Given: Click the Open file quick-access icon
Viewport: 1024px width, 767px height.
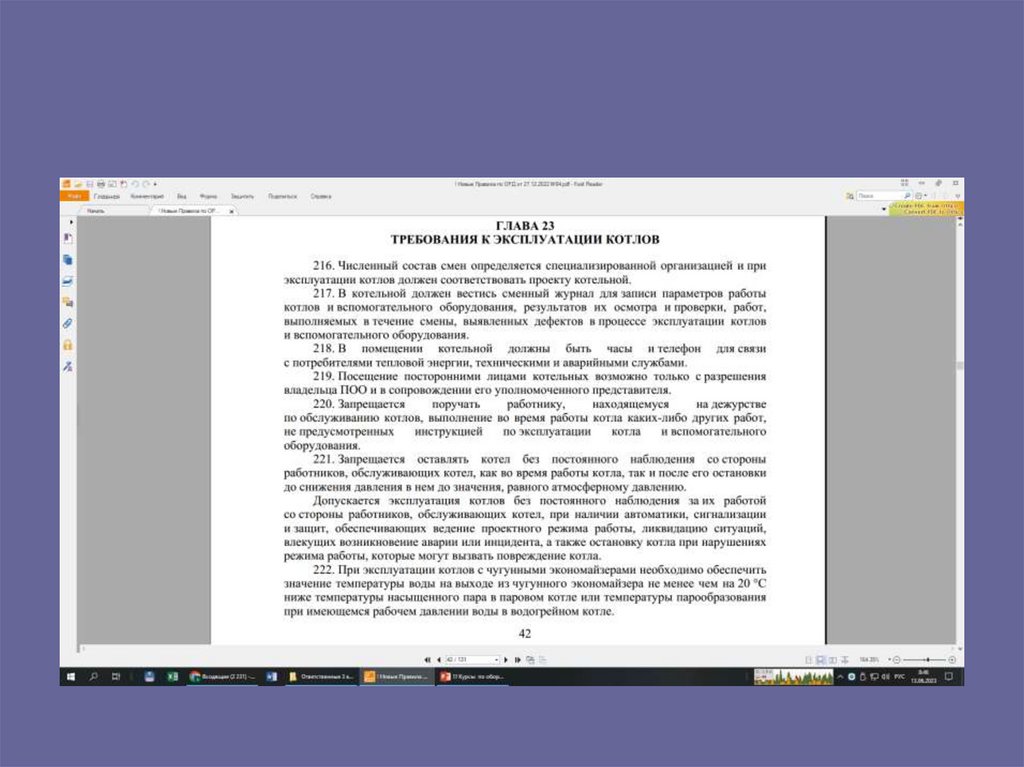Looking at the screenshot, I should point(78,184).
